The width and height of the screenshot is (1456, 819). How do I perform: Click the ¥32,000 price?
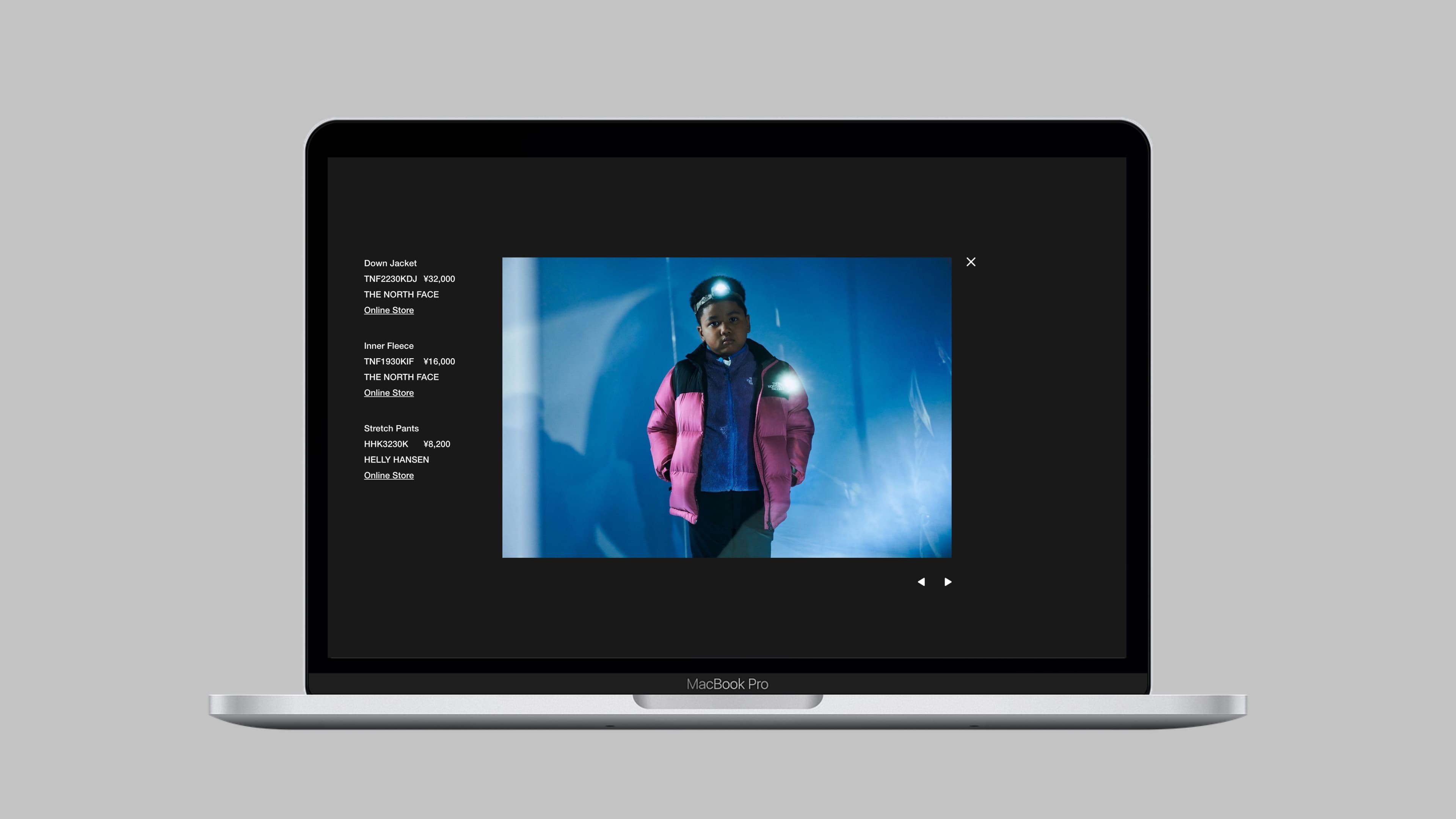pos(439,279)
